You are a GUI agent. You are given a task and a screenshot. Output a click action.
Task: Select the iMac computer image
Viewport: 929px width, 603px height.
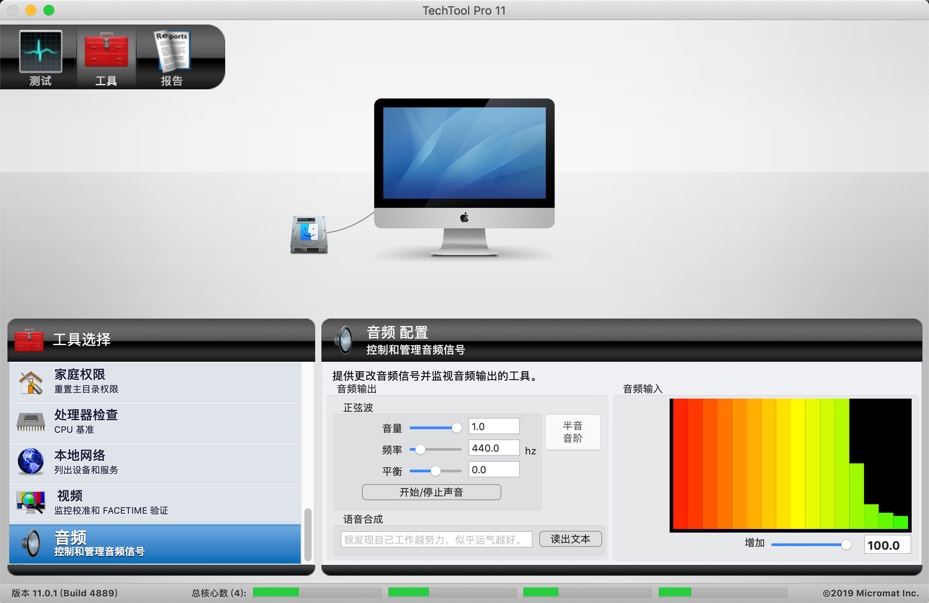(x=464, y=177)
